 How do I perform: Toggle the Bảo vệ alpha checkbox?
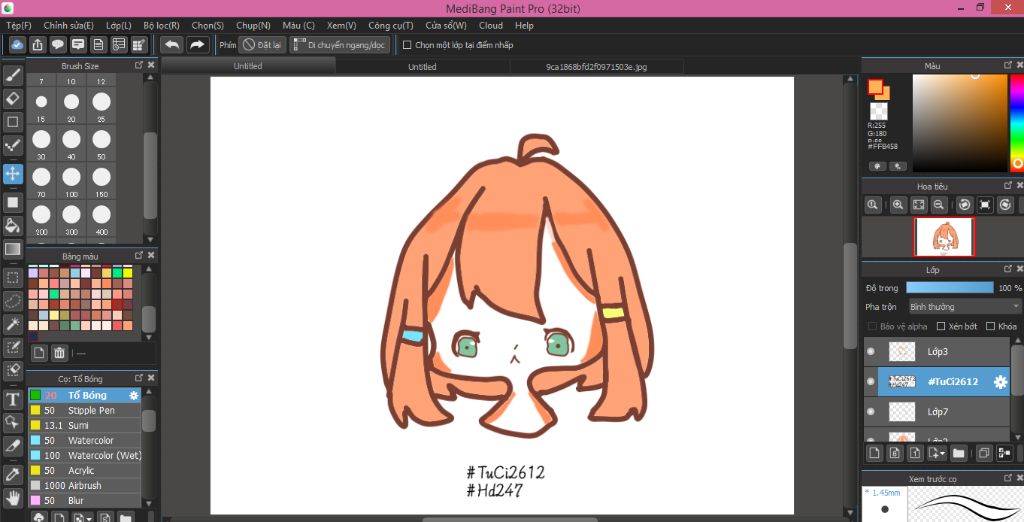[x=872, y=326]
